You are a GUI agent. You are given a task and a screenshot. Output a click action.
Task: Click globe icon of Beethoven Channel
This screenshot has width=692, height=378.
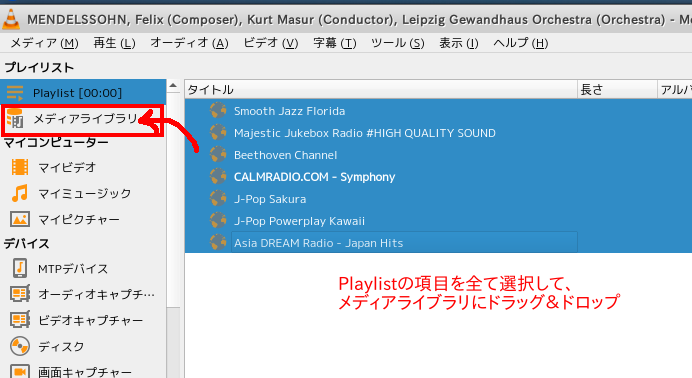[x=218, y=154]
